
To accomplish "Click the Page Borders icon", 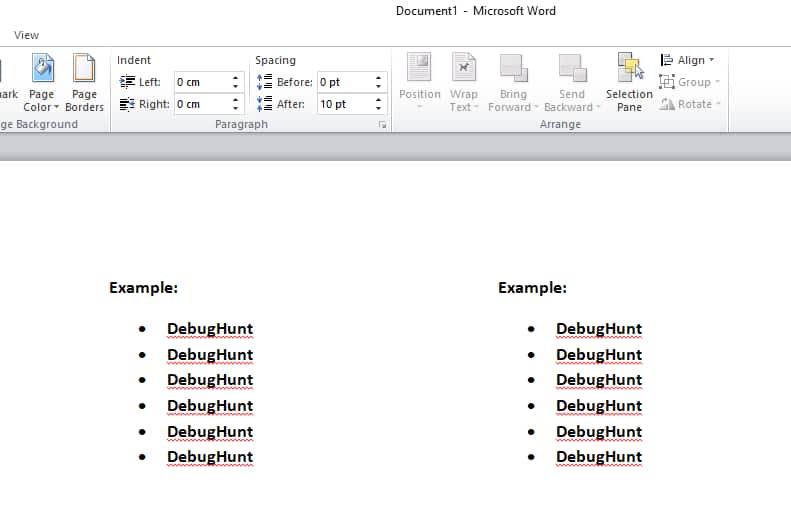I will (x=84, y=70).
